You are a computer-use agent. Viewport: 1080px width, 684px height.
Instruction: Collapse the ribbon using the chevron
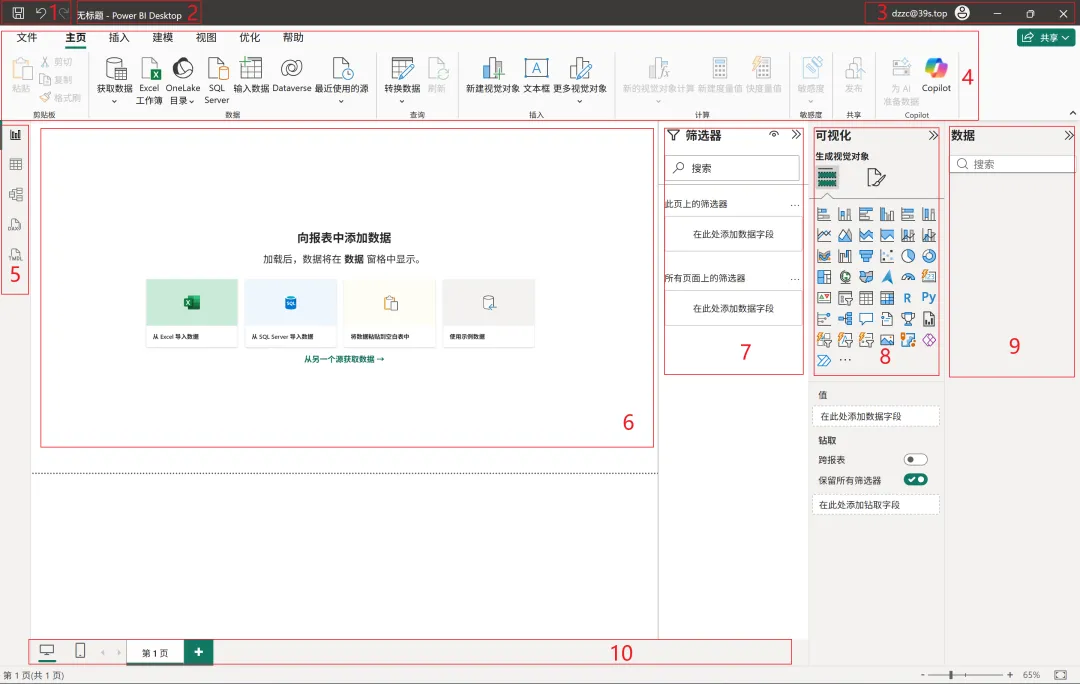pyautogui.click(x=1072, y=113)
